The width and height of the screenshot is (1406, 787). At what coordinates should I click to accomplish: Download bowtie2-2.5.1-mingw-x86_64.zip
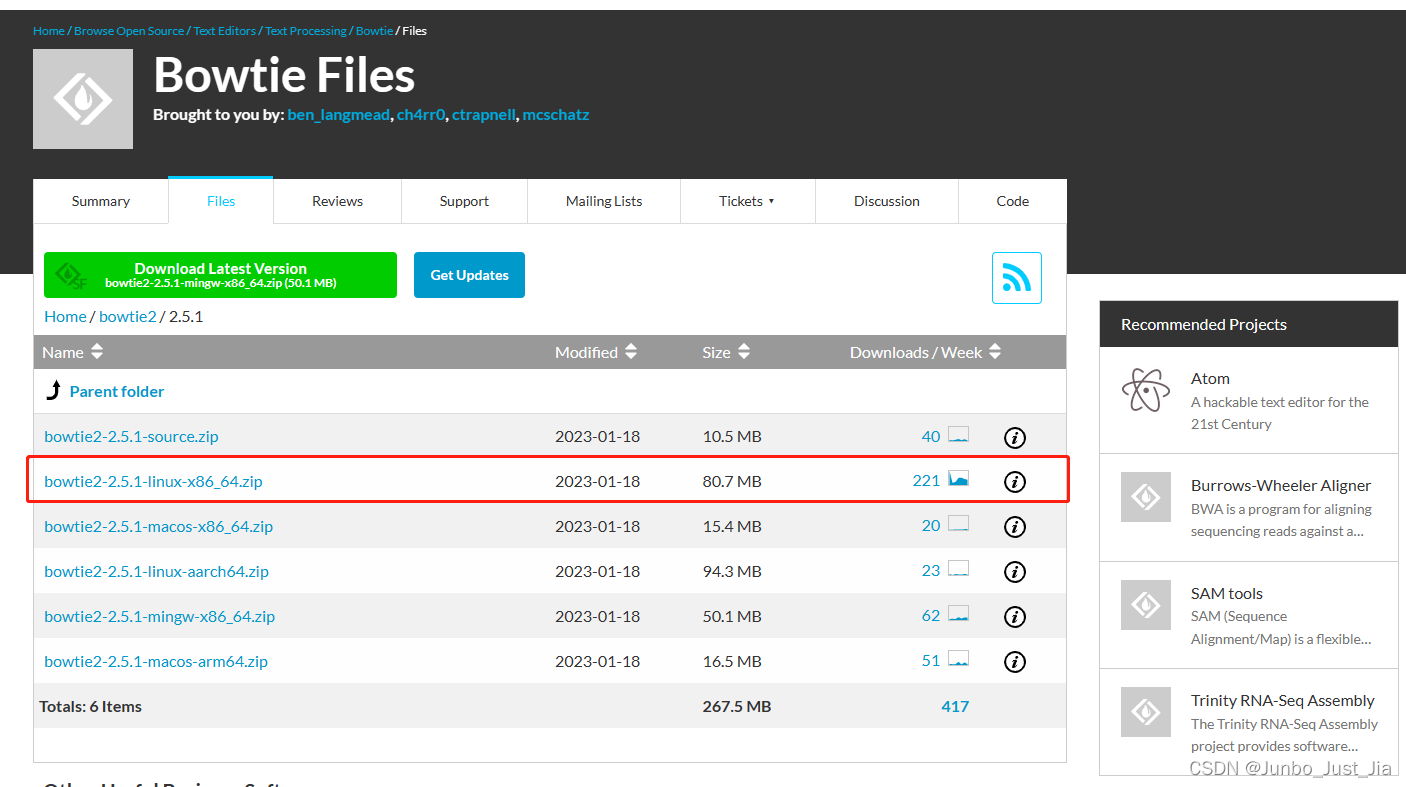159,617
